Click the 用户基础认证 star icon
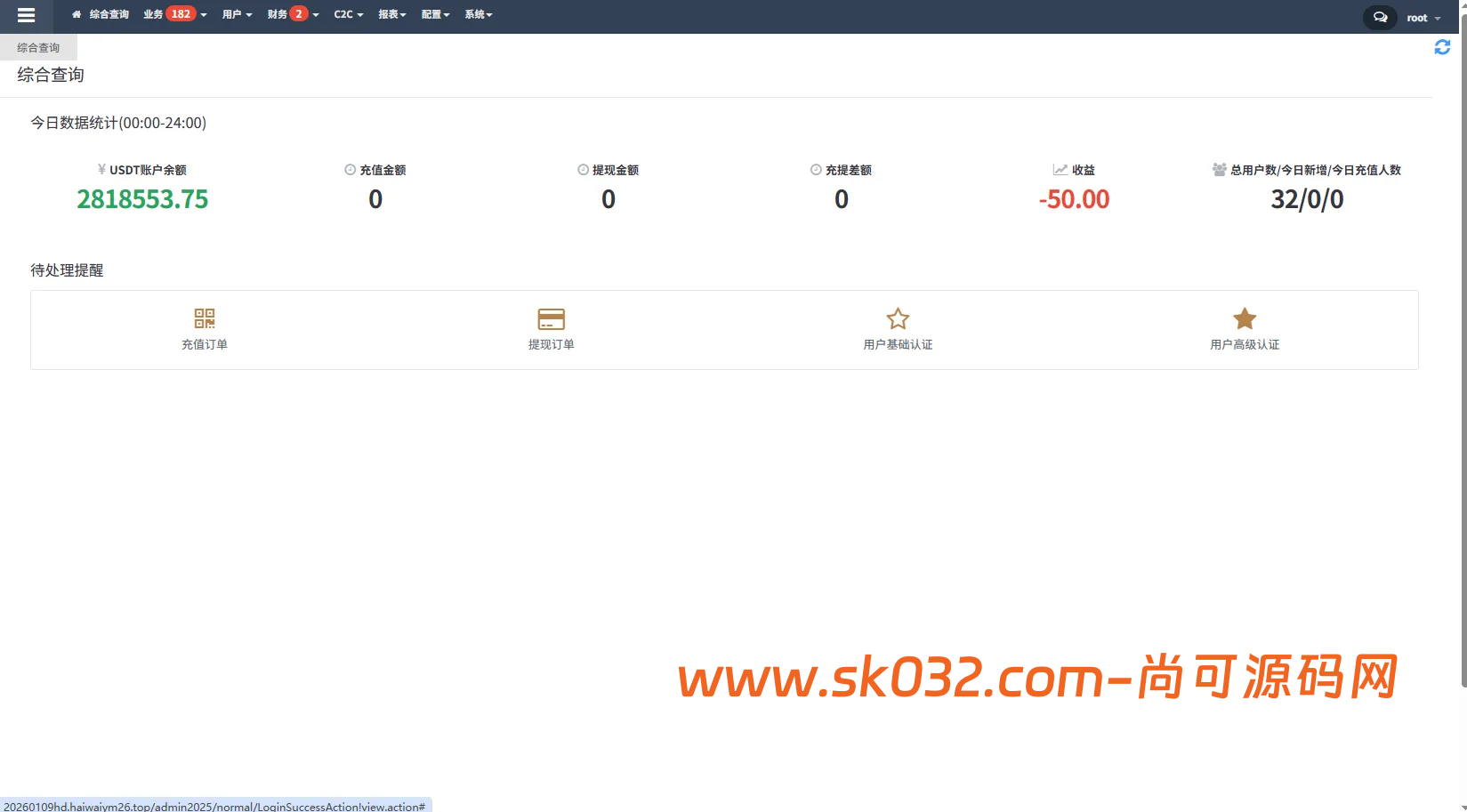Viewport: 1467px width, 812px height. [x=897, y=318]
